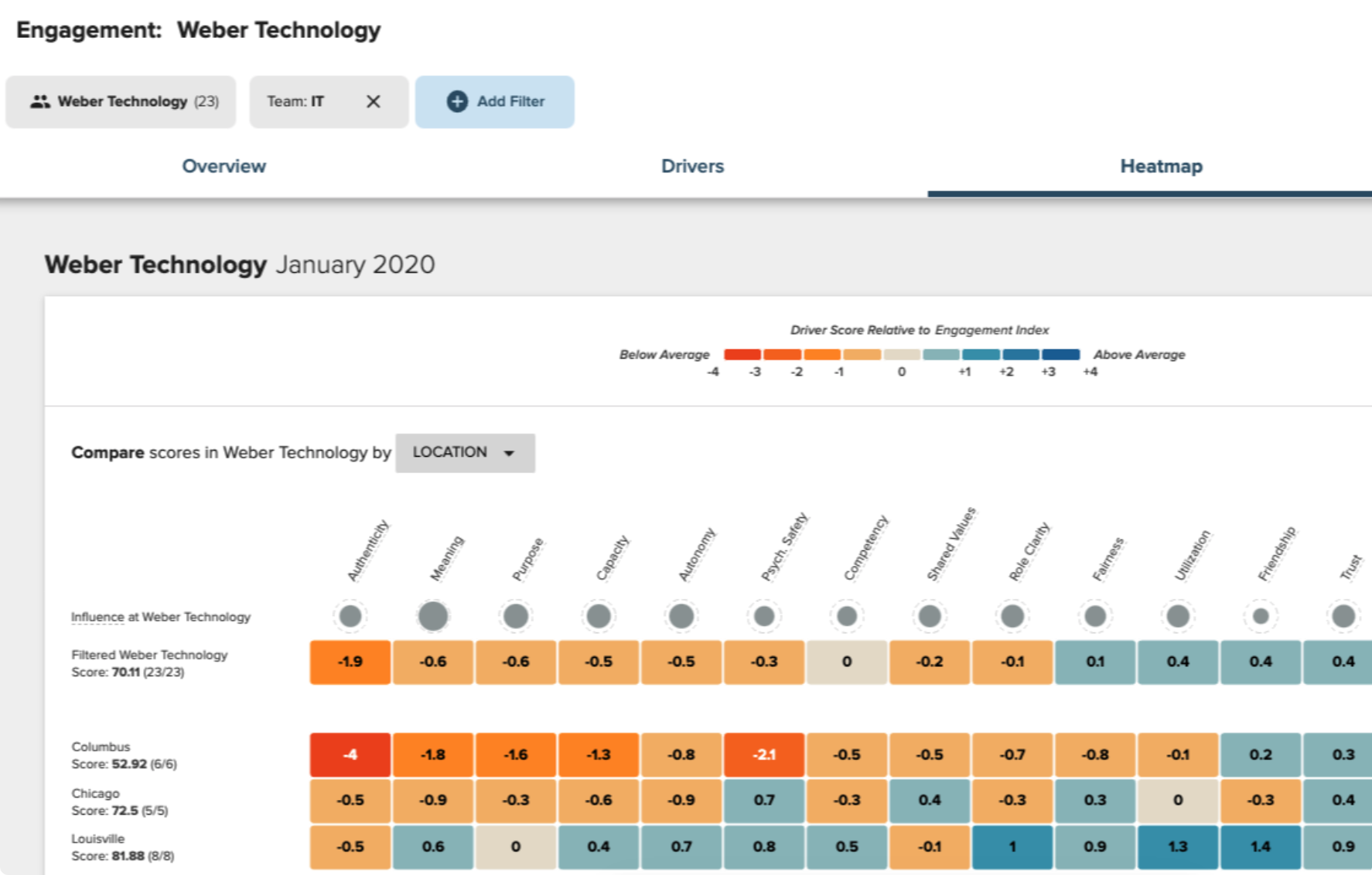Screen dimensions: 1372x875
Task: Click the -1.9 Authenticity cell in Filtered row
Action: click(x=350, y=662)
